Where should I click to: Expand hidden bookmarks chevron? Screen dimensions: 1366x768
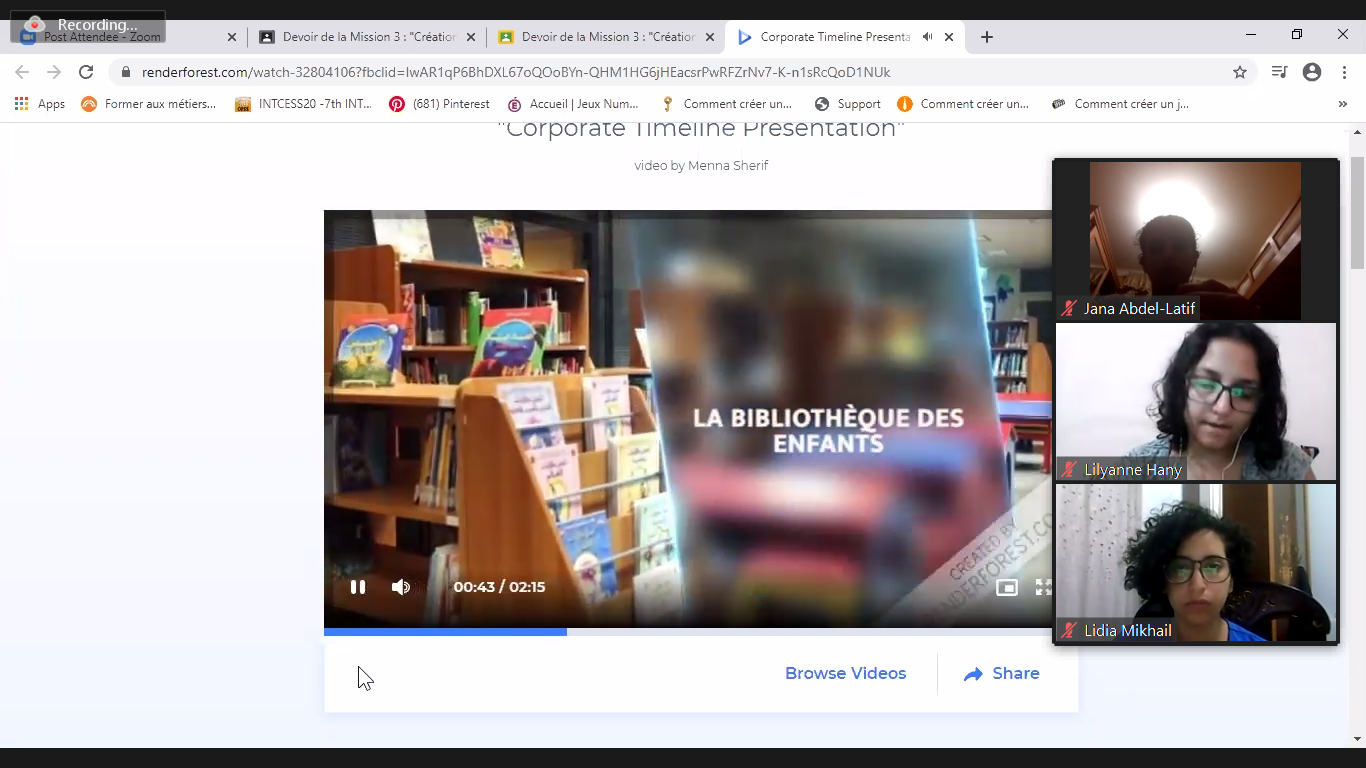[1342, 104]
